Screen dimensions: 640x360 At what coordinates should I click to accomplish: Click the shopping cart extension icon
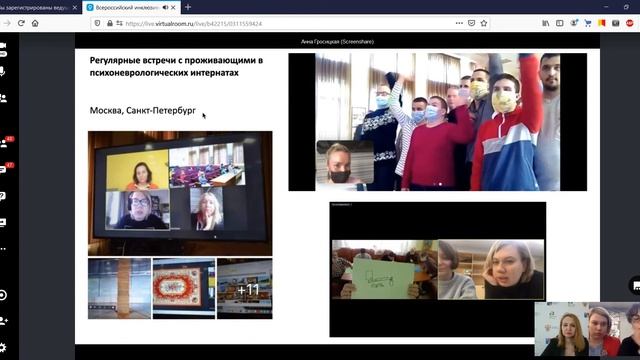click(588, 23)
